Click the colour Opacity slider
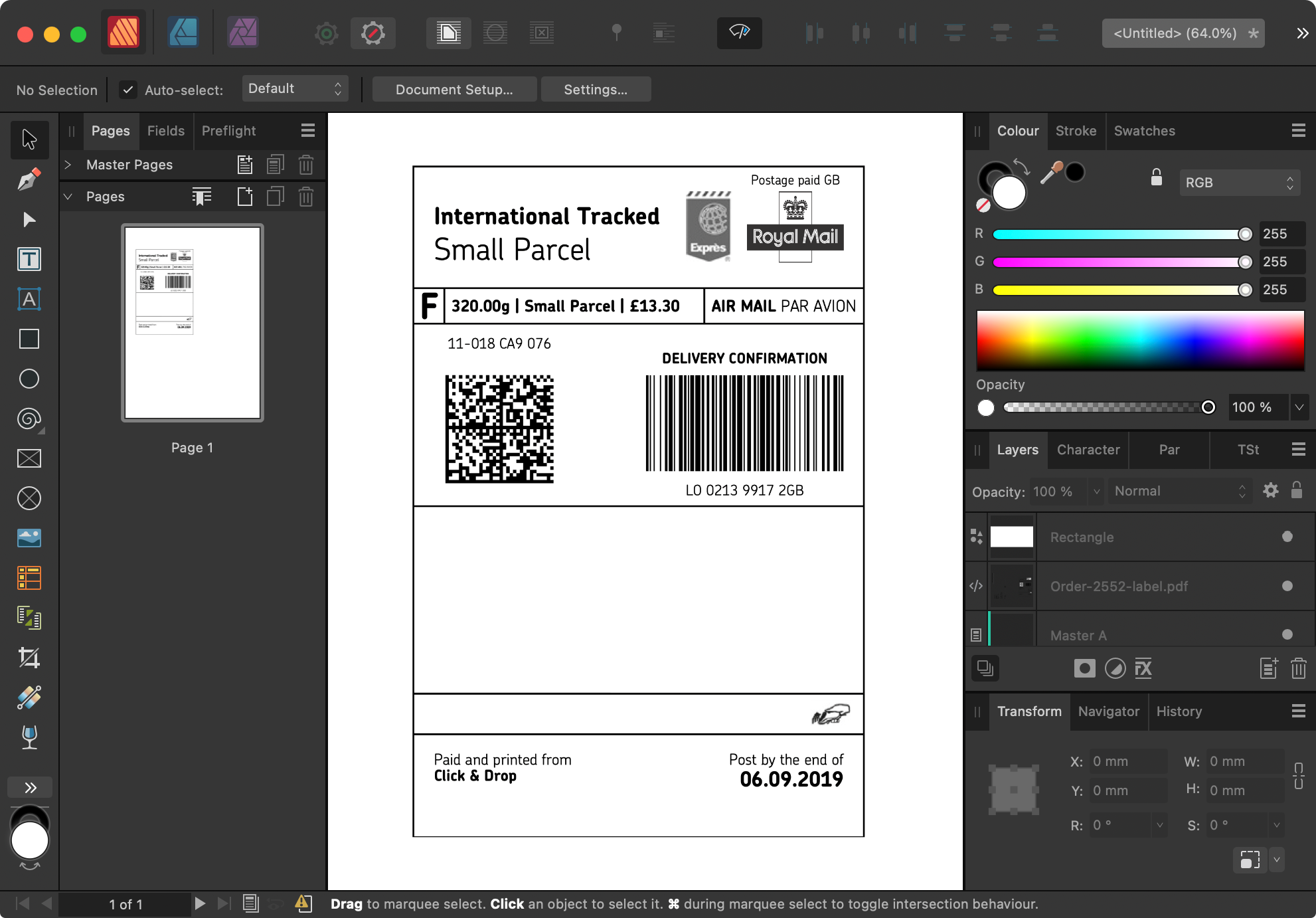The image size is (1316, 918). point(1109,407)
